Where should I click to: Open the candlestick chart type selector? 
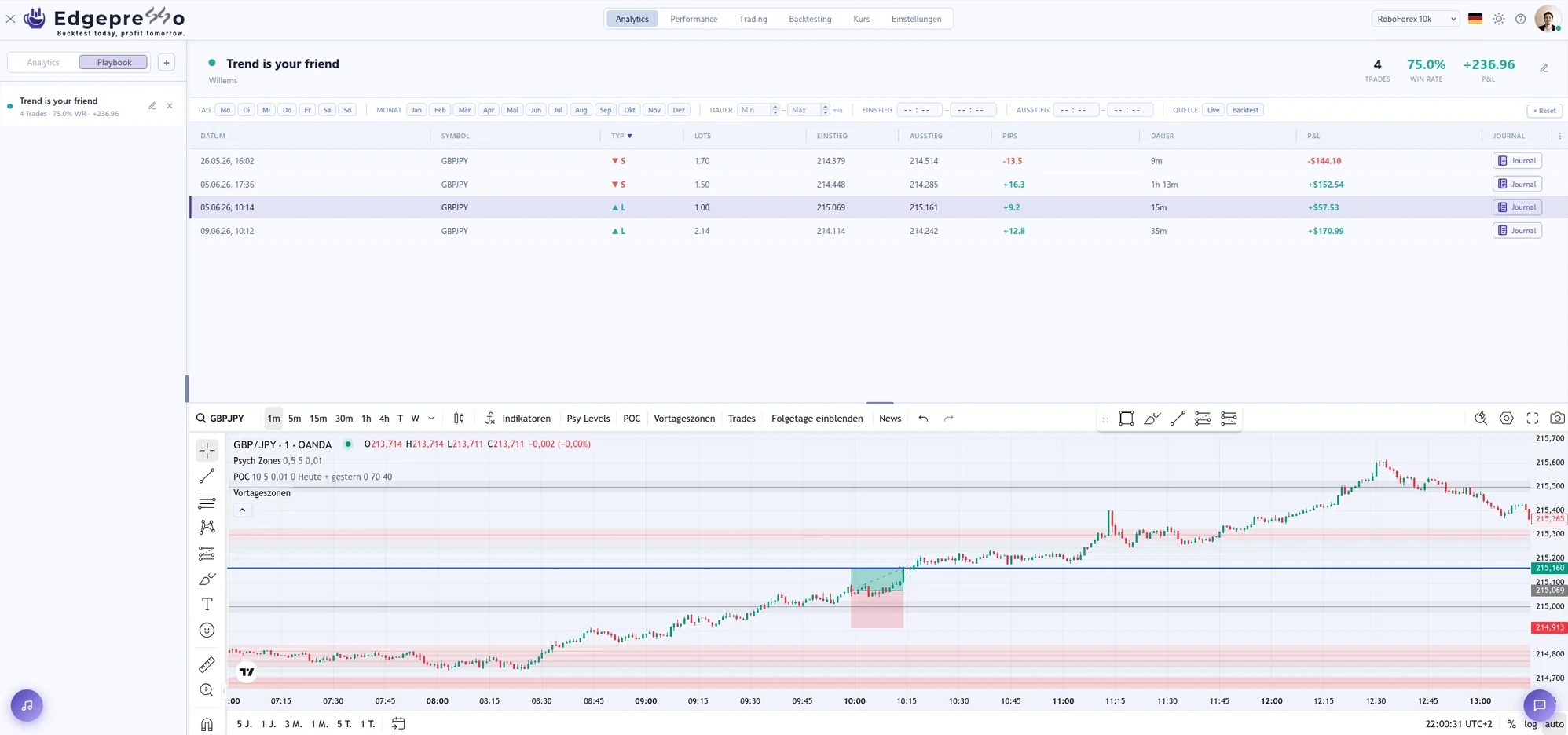click(x=459, y=419)
